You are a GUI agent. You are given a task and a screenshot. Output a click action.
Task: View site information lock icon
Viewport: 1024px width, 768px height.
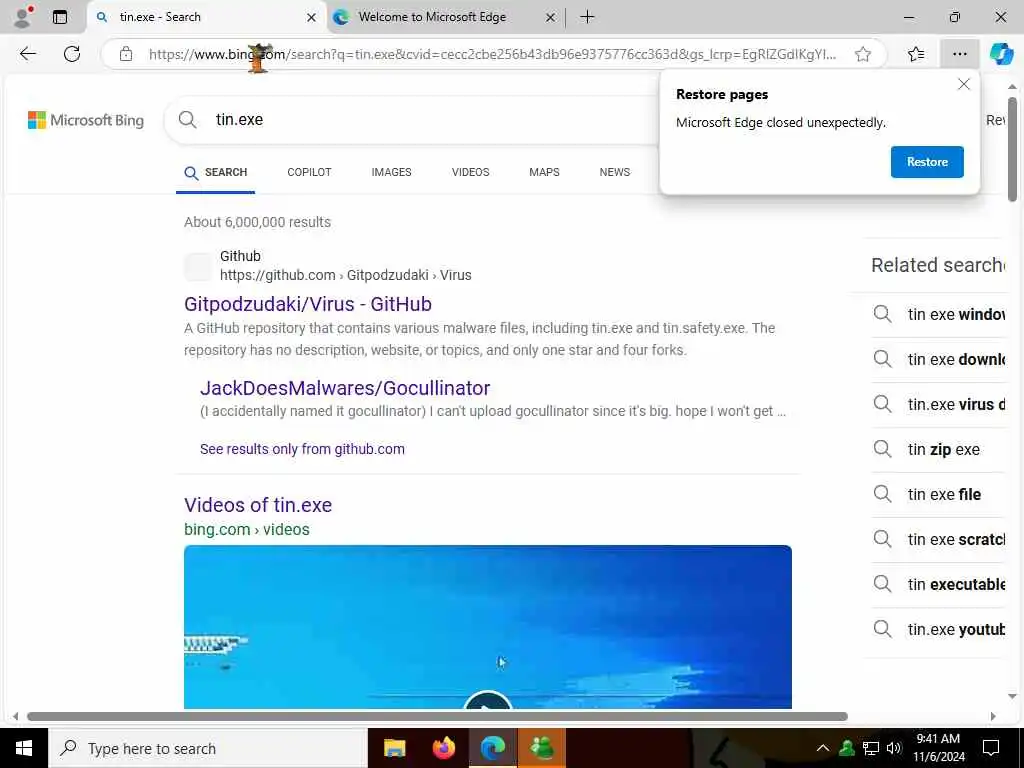(126, 54)
